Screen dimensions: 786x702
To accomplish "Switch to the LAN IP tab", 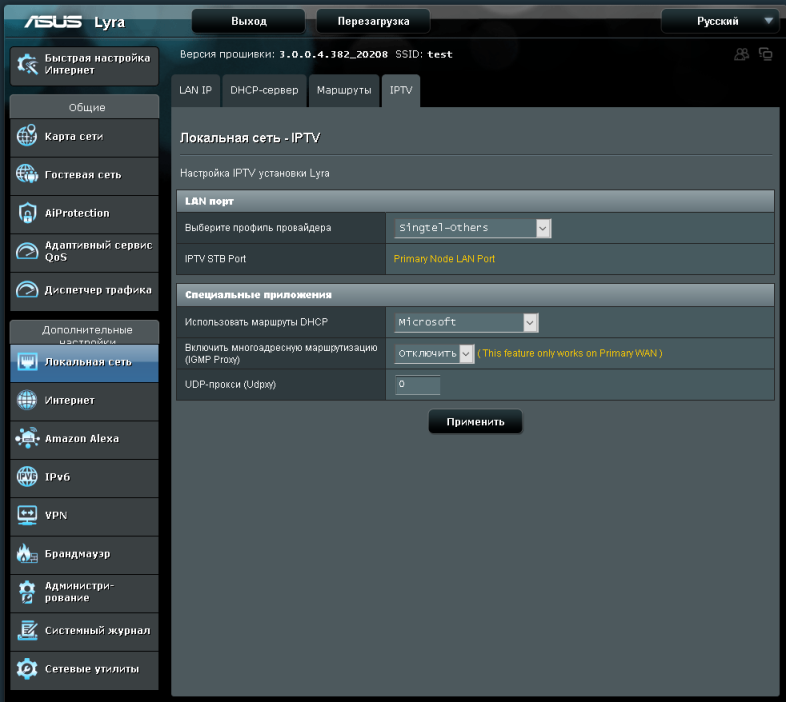I will (x=195, y=90).
